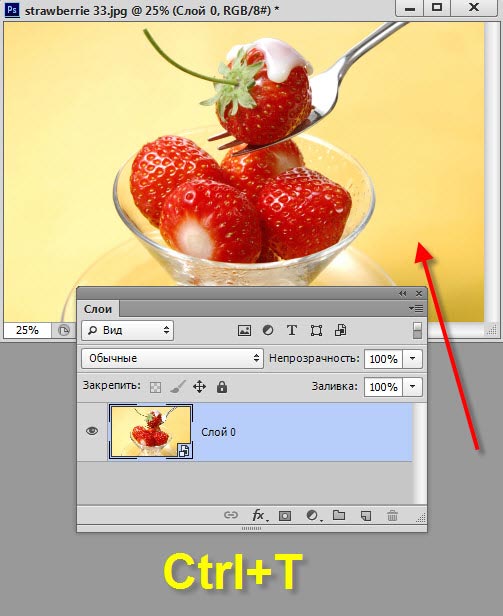Create a new group folder

click(339, 515)
